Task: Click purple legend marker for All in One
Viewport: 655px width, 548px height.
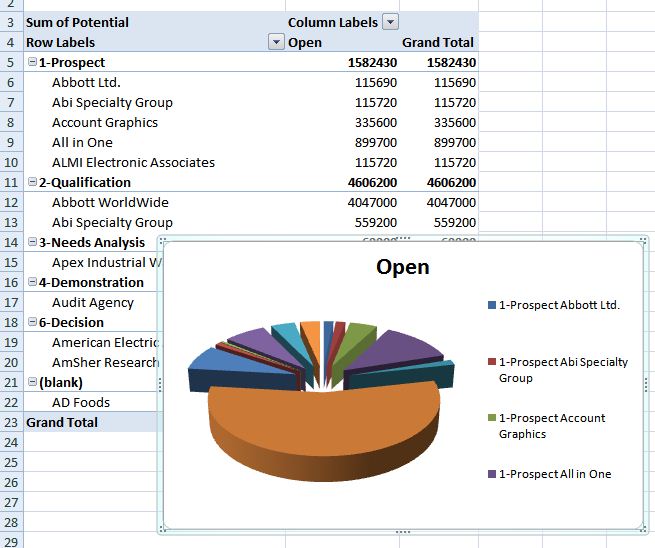Action: [x=491, y=474]
